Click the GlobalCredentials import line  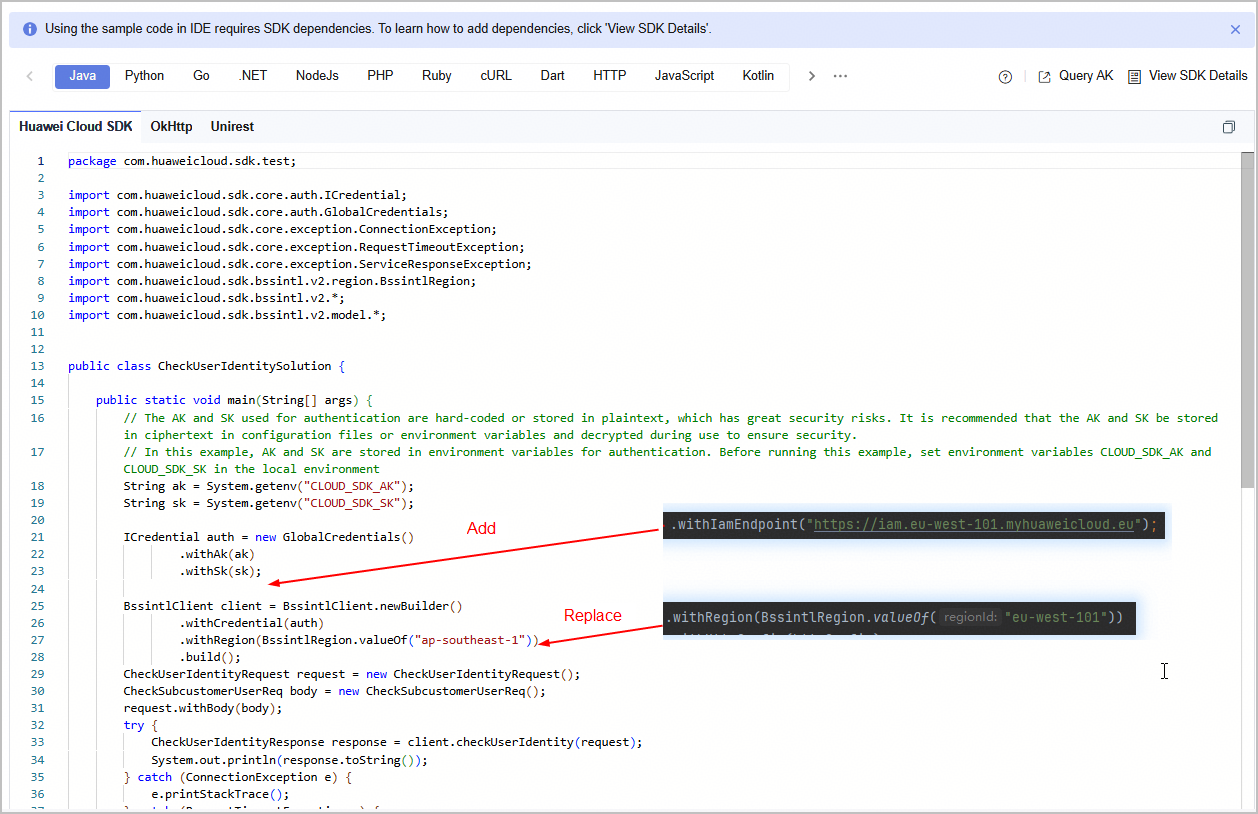pos(258,212)
